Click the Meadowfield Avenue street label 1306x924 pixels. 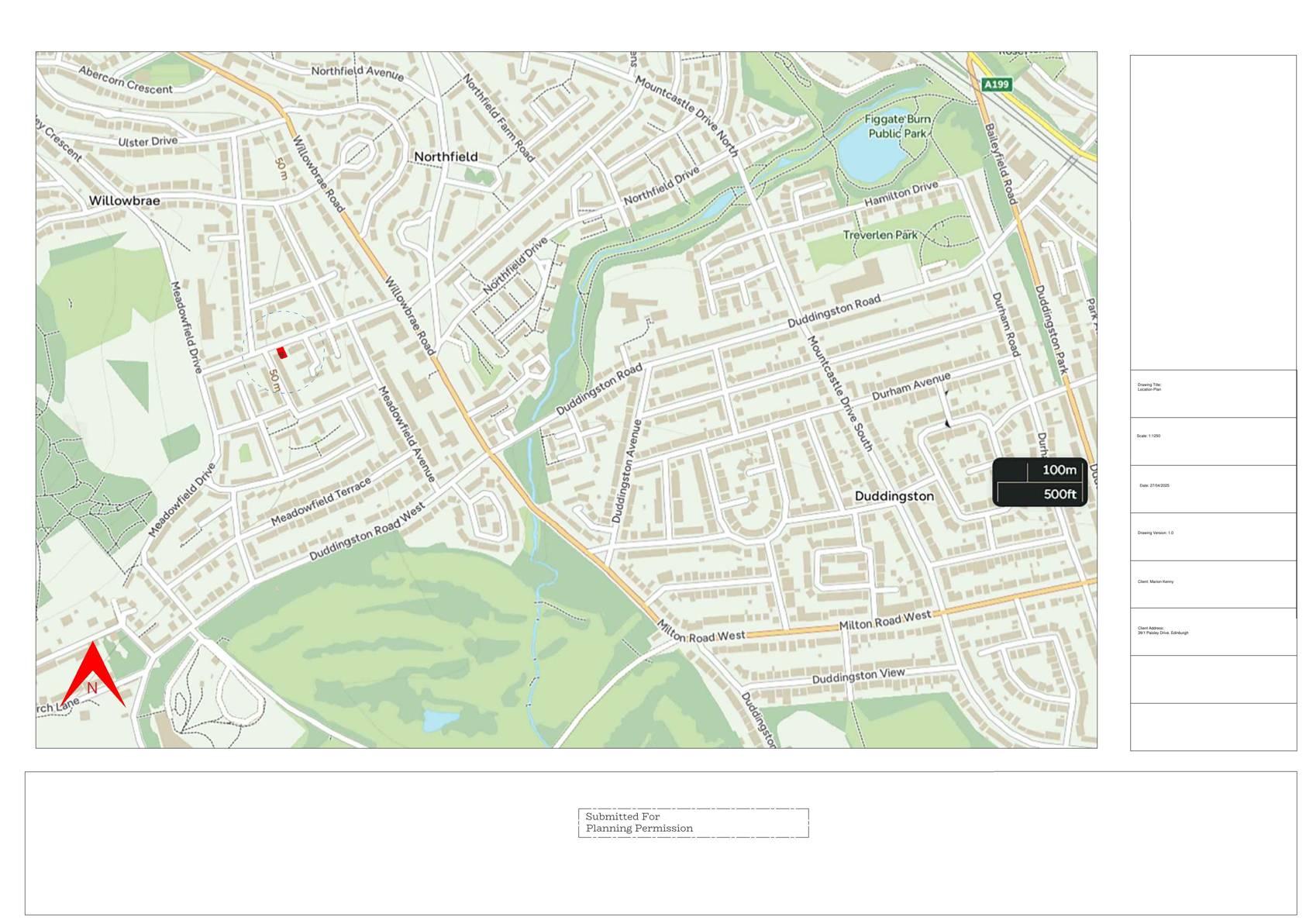pyautogui.click(x=407, y=434)
